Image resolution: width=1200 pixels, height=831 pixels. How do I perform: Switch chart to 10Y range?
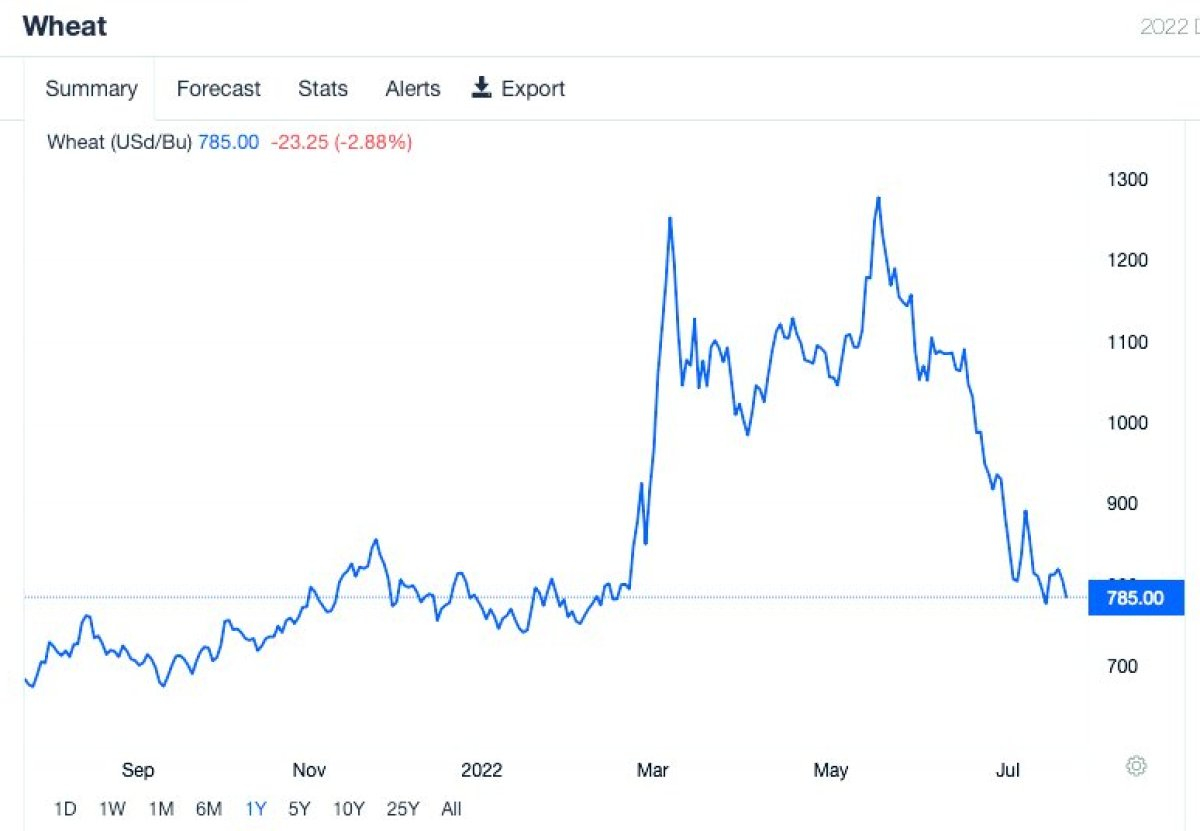[x=349, y=809]
